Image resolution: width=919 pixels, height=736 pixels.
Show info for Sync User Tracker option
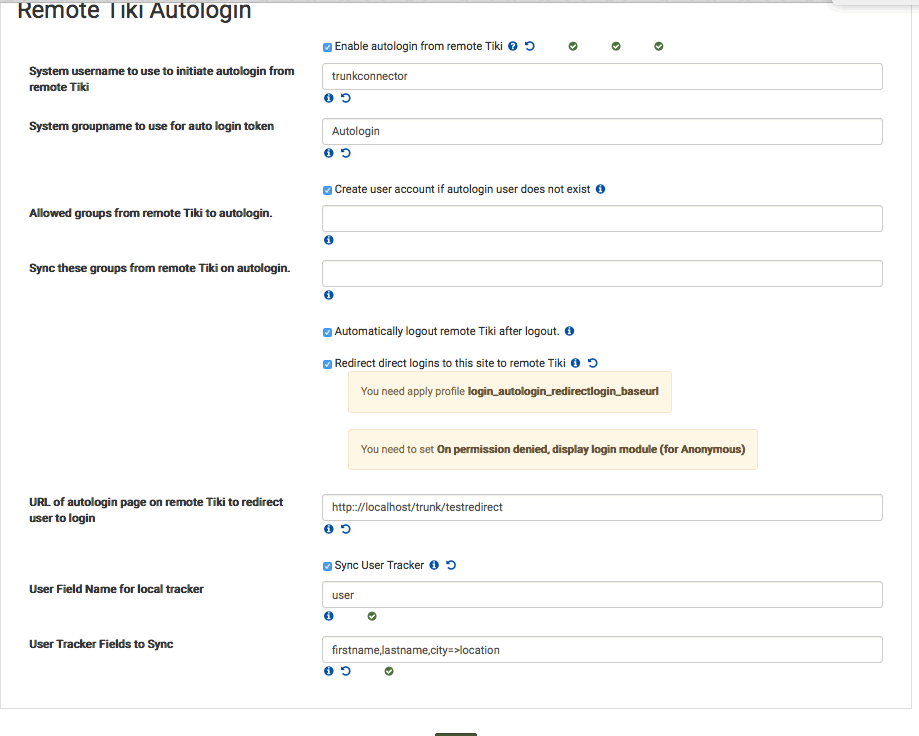[x=434, y=565]
